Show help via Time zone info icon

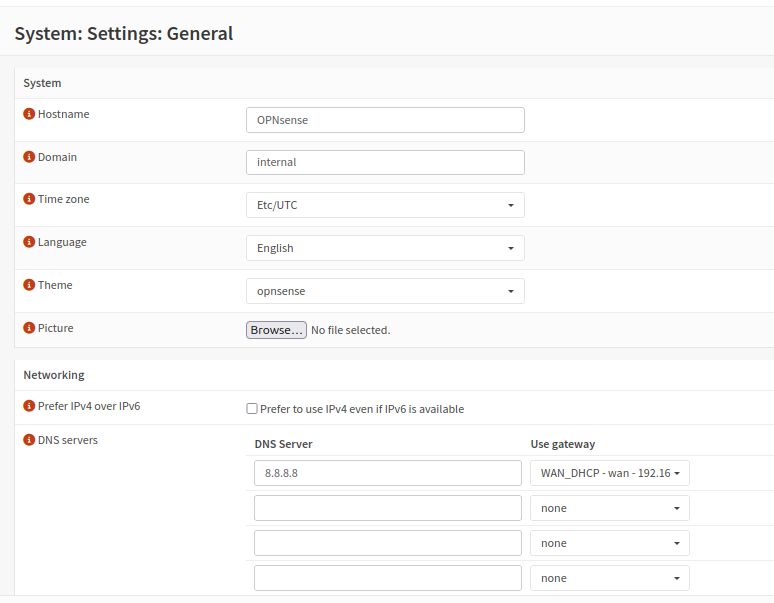click(29, 199)
